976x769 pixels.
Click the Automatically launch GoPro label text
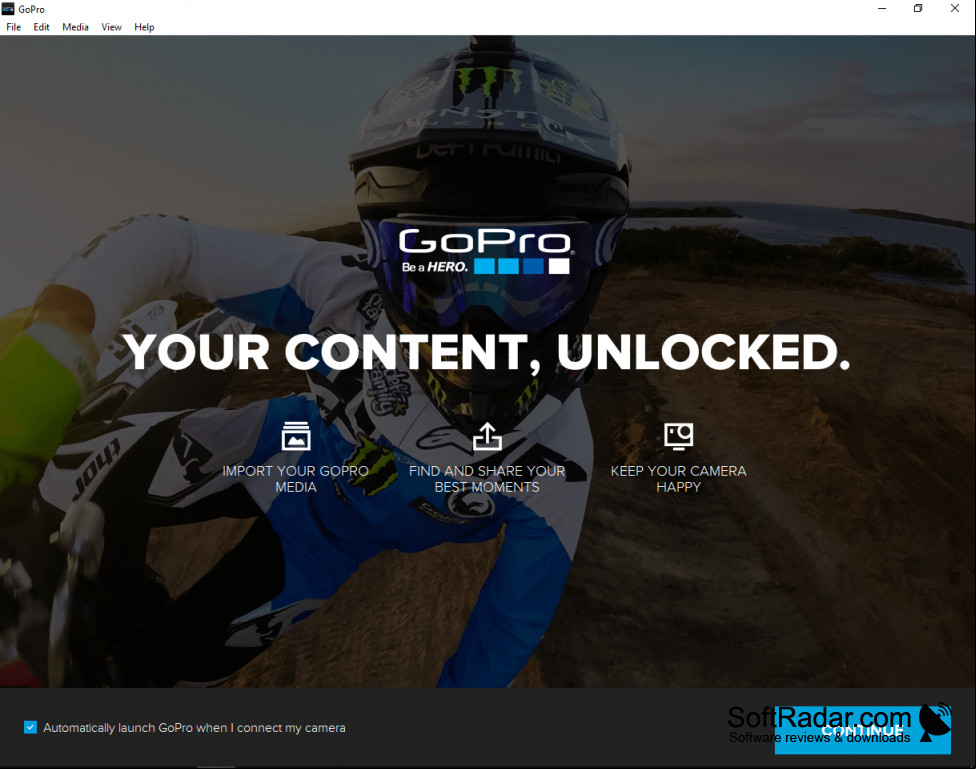pyautogui.click(x=194, y=727)
